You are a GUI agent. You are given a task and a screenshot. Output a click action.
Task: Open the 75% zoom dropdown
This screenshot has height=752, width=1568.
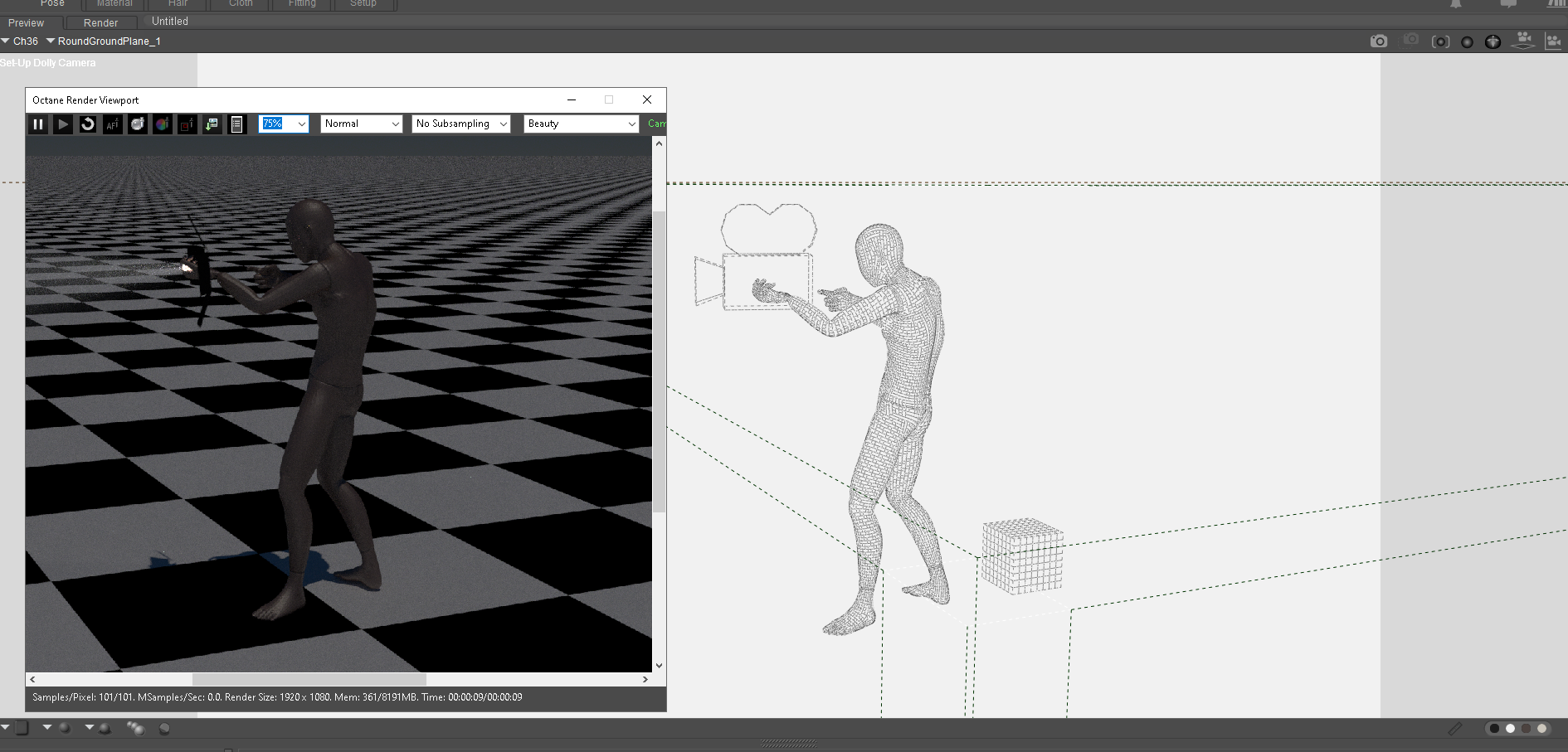[x=284, y=124]
